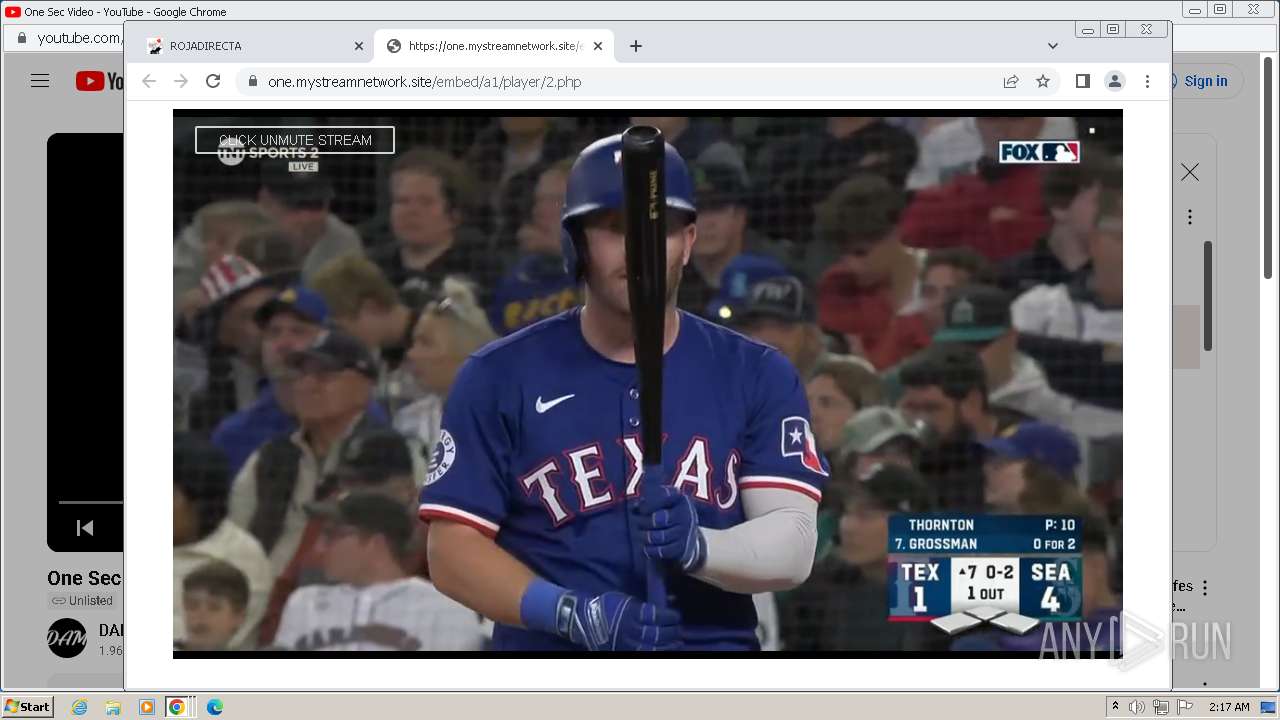Share this page using the share icon

tap(1011, 81)
